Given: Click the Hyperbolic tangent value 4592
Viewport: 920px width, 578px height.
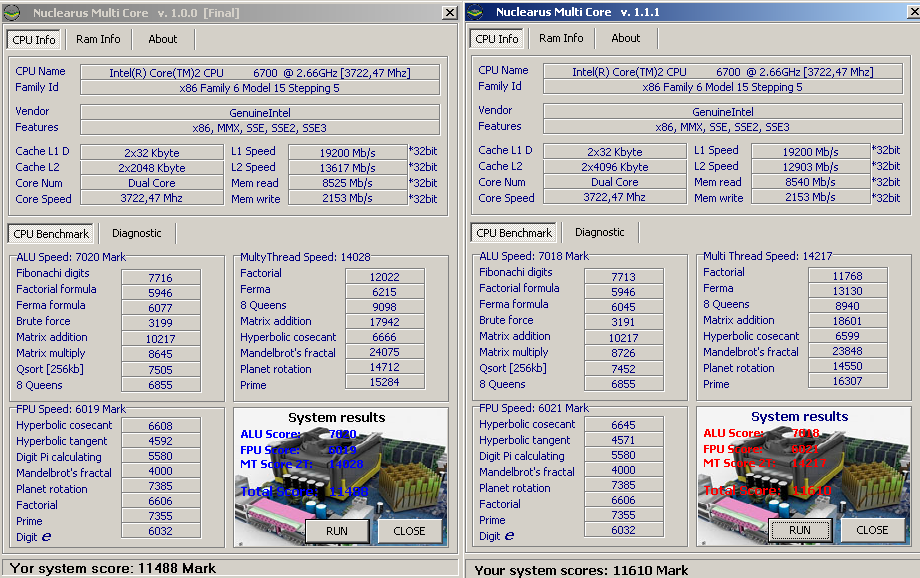Looking at the screenshot, I should pos(161,441).
